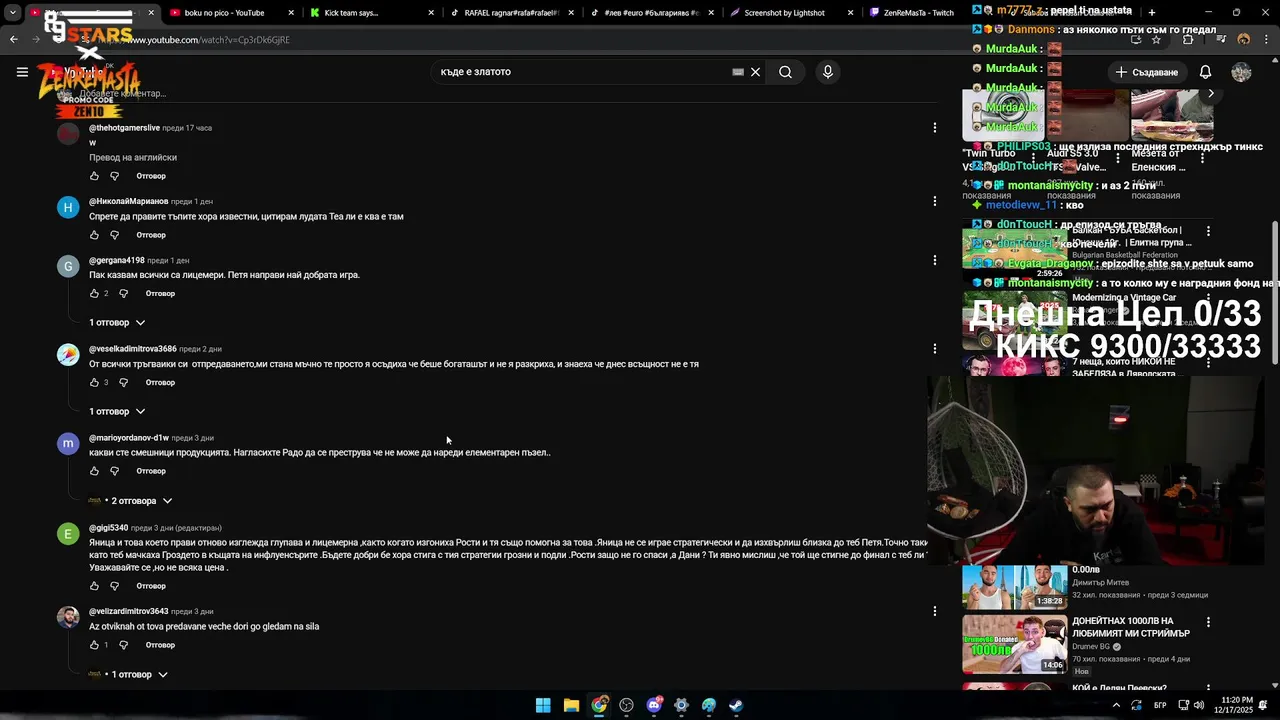Like the comment by @veselkadimitrova3686

(95, 383)
